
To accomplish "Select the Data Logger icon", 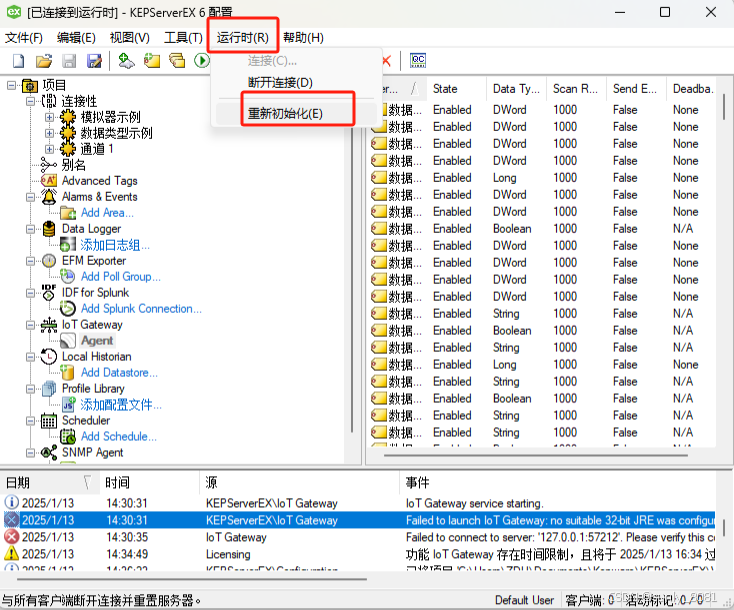I will [x=49, y=229].
